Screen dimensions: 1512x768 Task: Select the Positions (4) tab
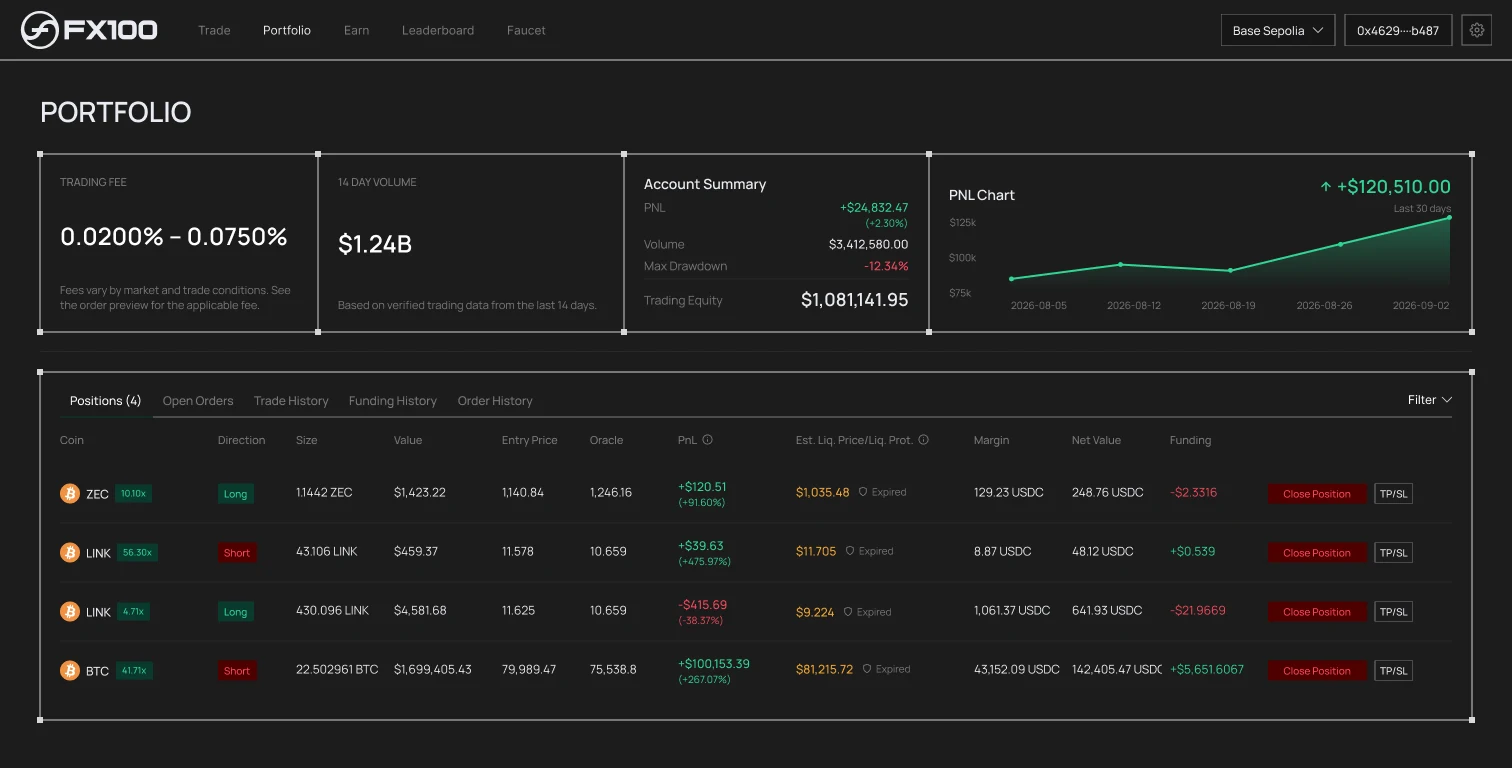[105, 401]
